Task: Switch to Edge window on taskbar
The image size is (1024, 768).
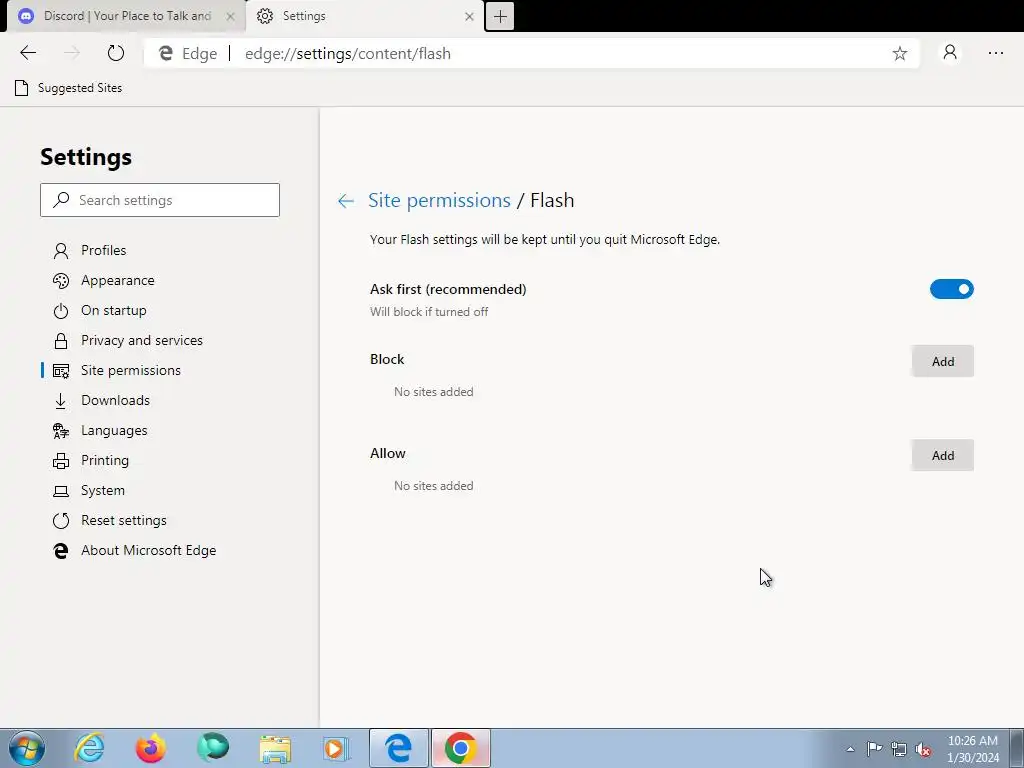Action: (398, 748)
